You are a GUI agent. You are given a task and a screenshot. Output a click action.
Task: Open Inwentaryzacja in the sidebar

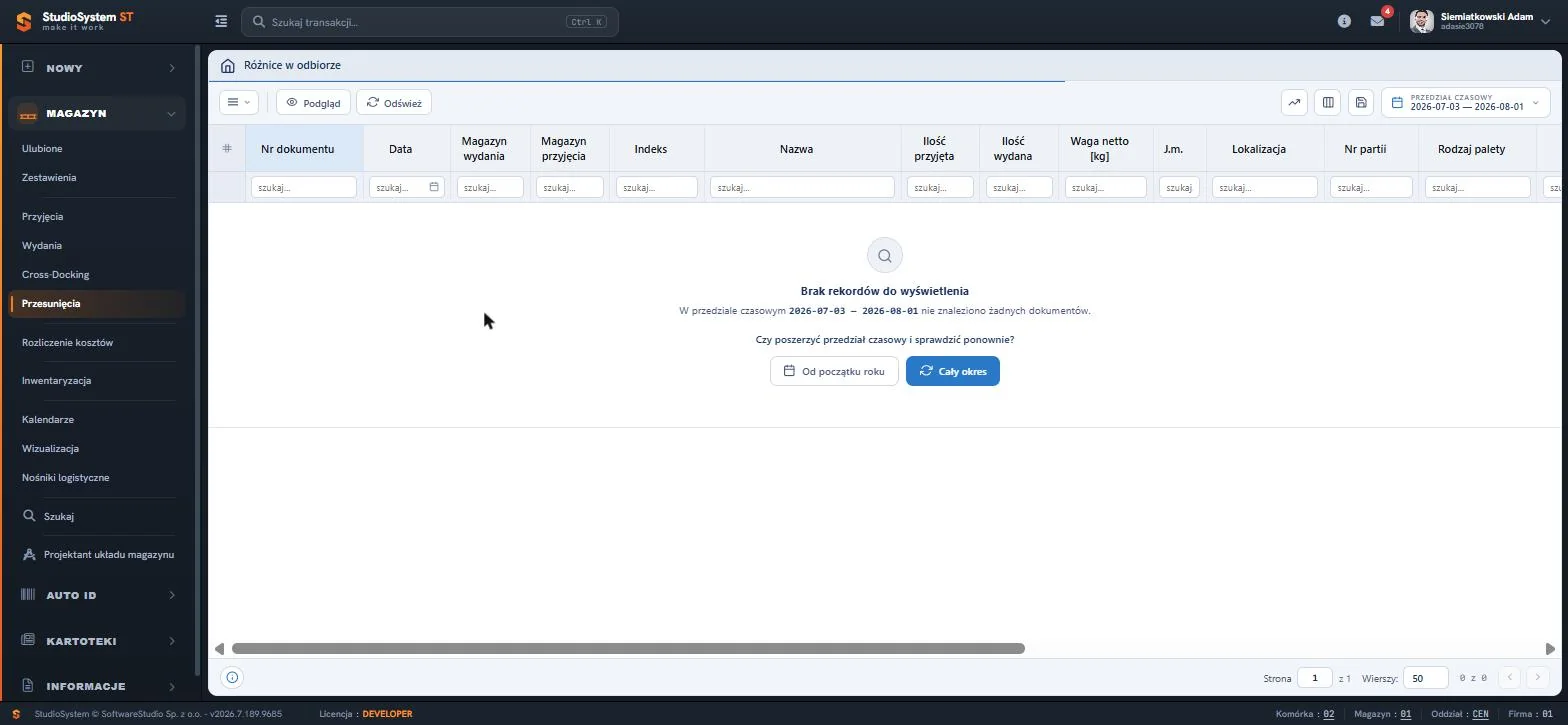pos(57,380)
